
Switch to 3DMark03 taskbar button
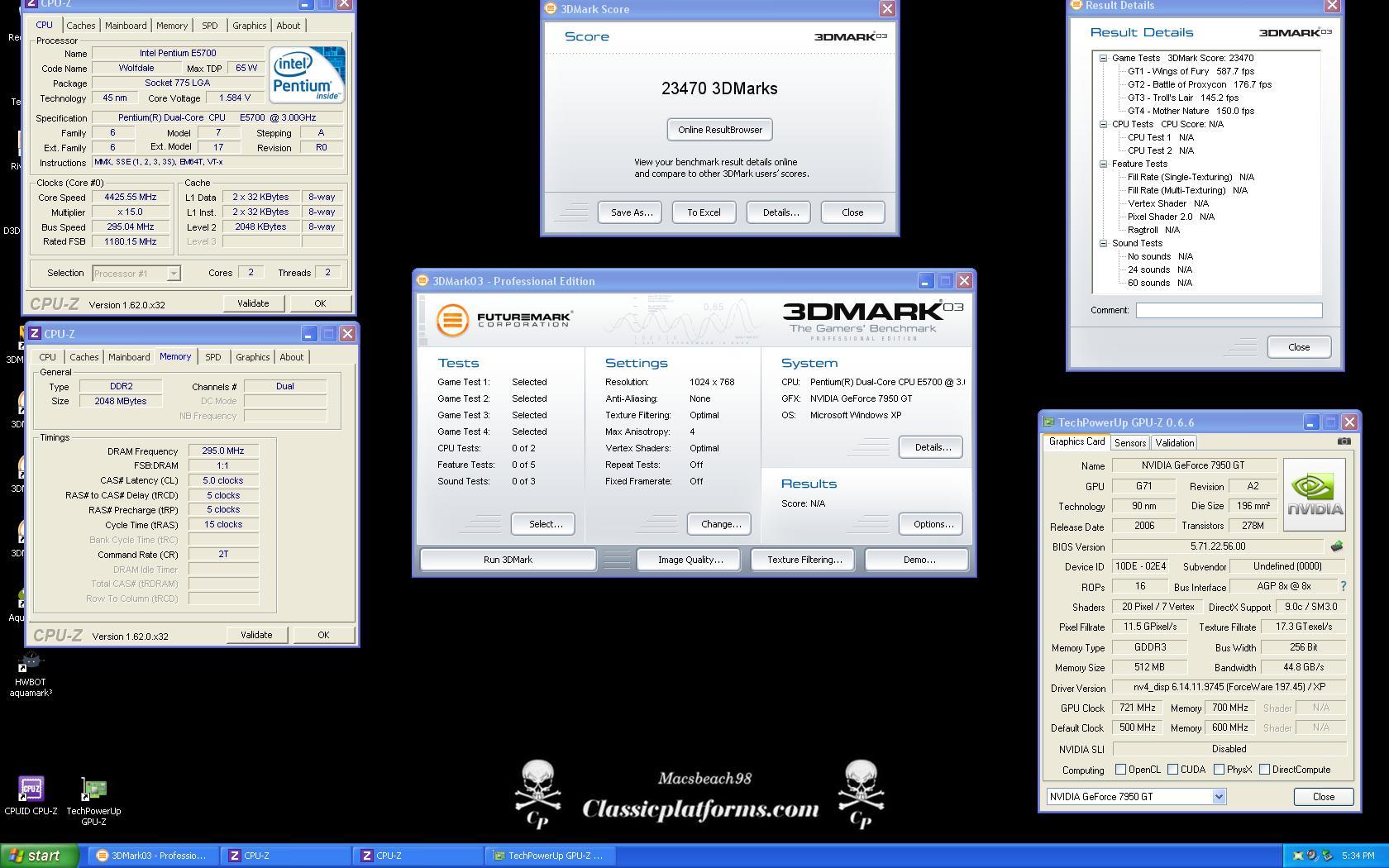coord(152,856)
